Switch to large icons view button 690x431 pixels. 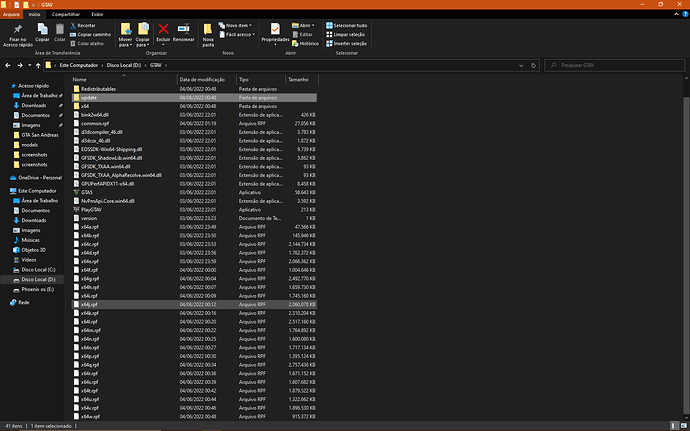tap(684, 426)
